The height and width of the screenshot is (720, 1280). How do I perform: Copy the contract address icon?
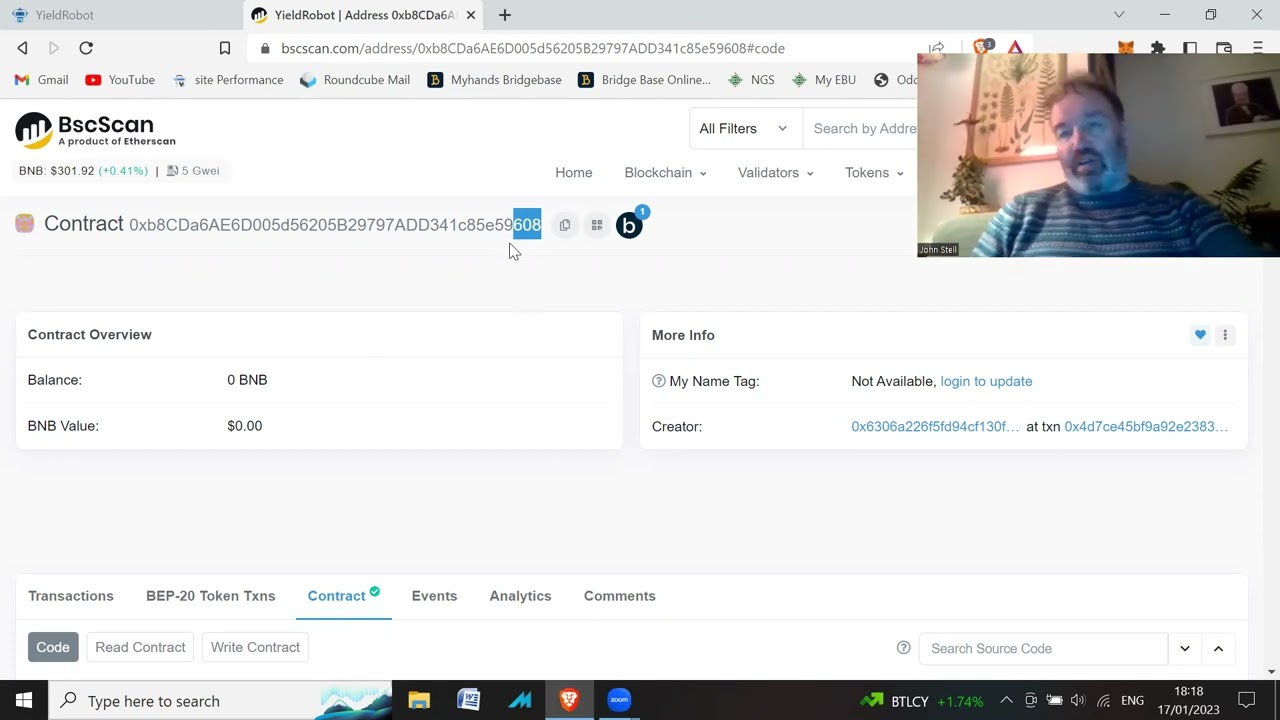coord(565,226)
